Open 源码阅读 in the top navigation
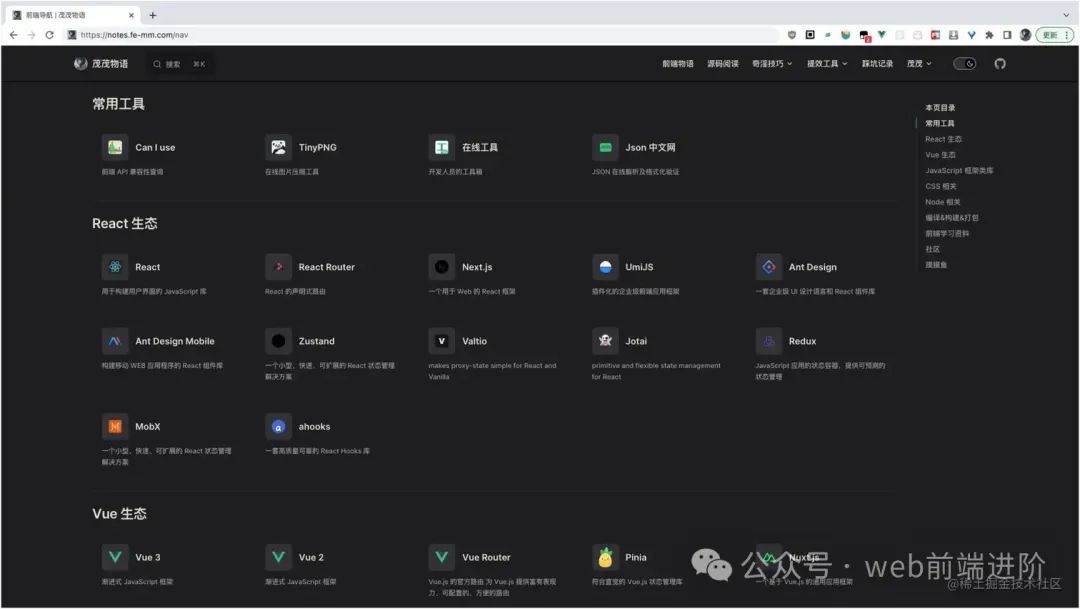Screen dimensions: 1080x609 (x=723, y=64)
